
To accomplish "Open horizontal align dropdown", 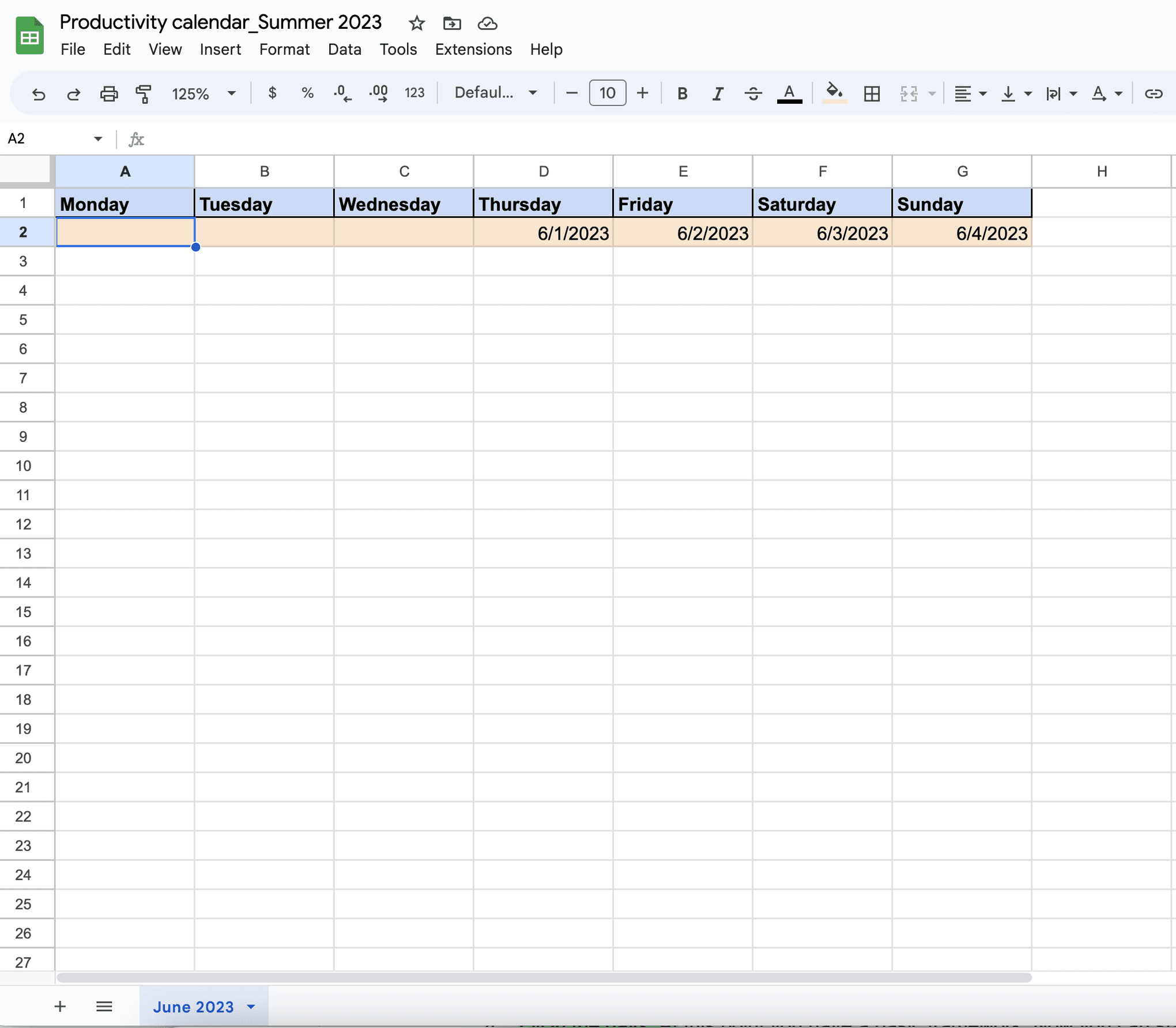I will (x=970, y=93).
